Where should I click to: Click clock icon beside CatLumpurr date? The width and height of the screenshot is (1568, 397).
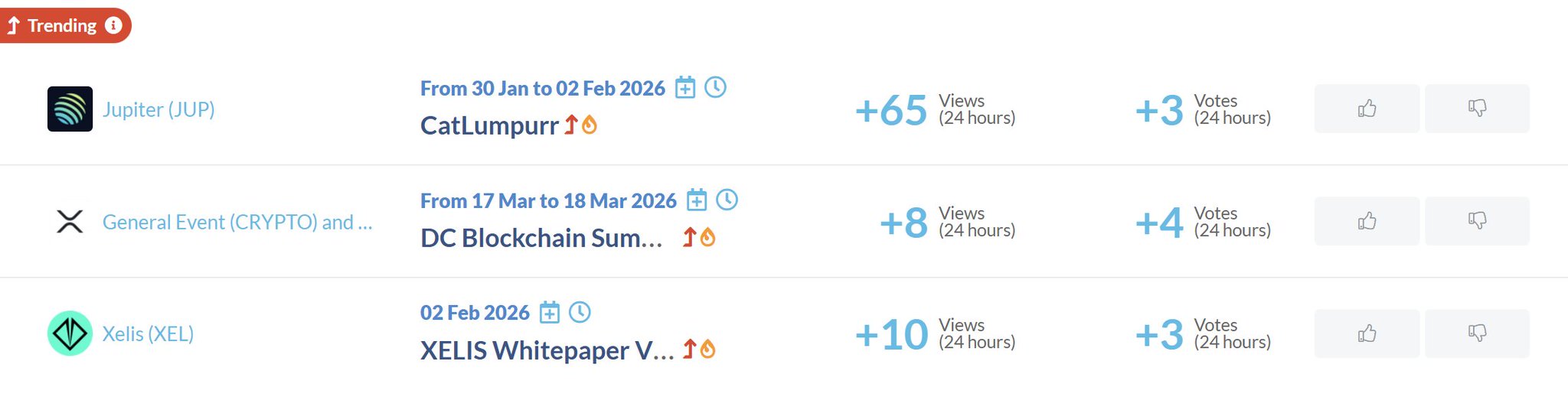(x=715, y=87)
